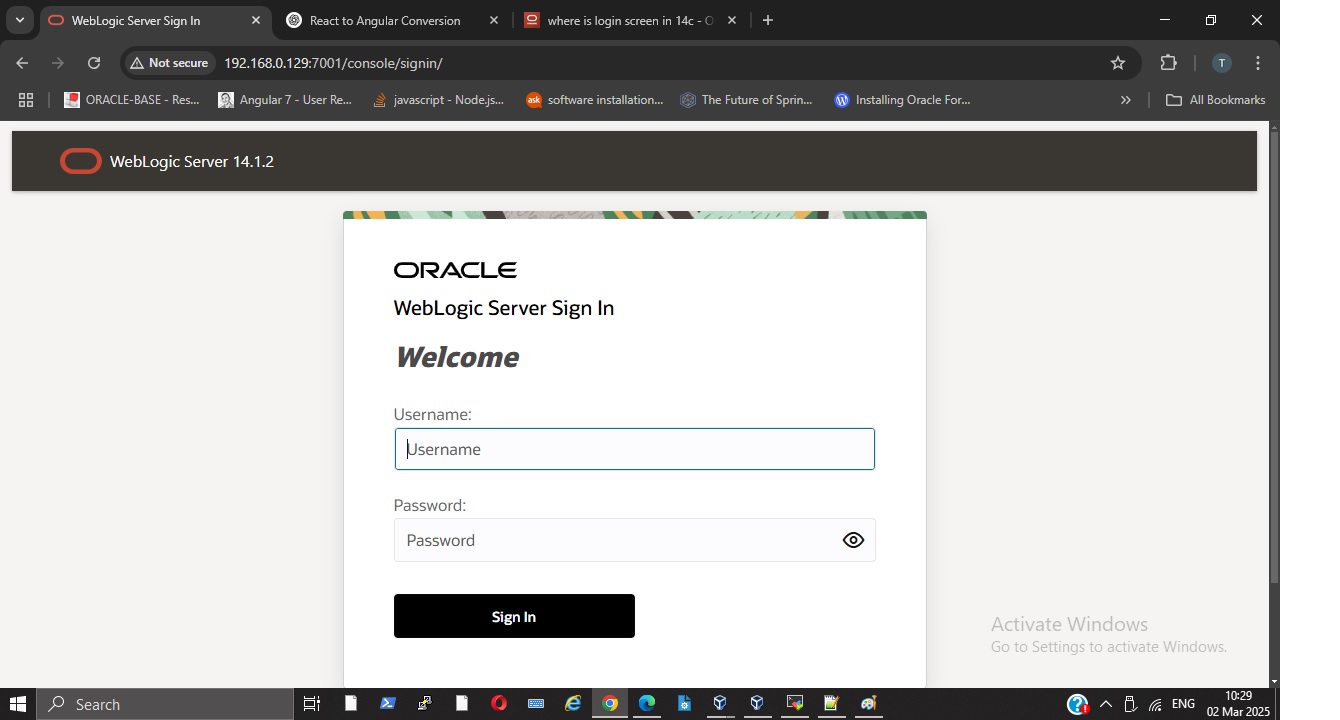Go back to previous page
The height and width of the screenshot is (720, 1340).
[x=22, y=63]
